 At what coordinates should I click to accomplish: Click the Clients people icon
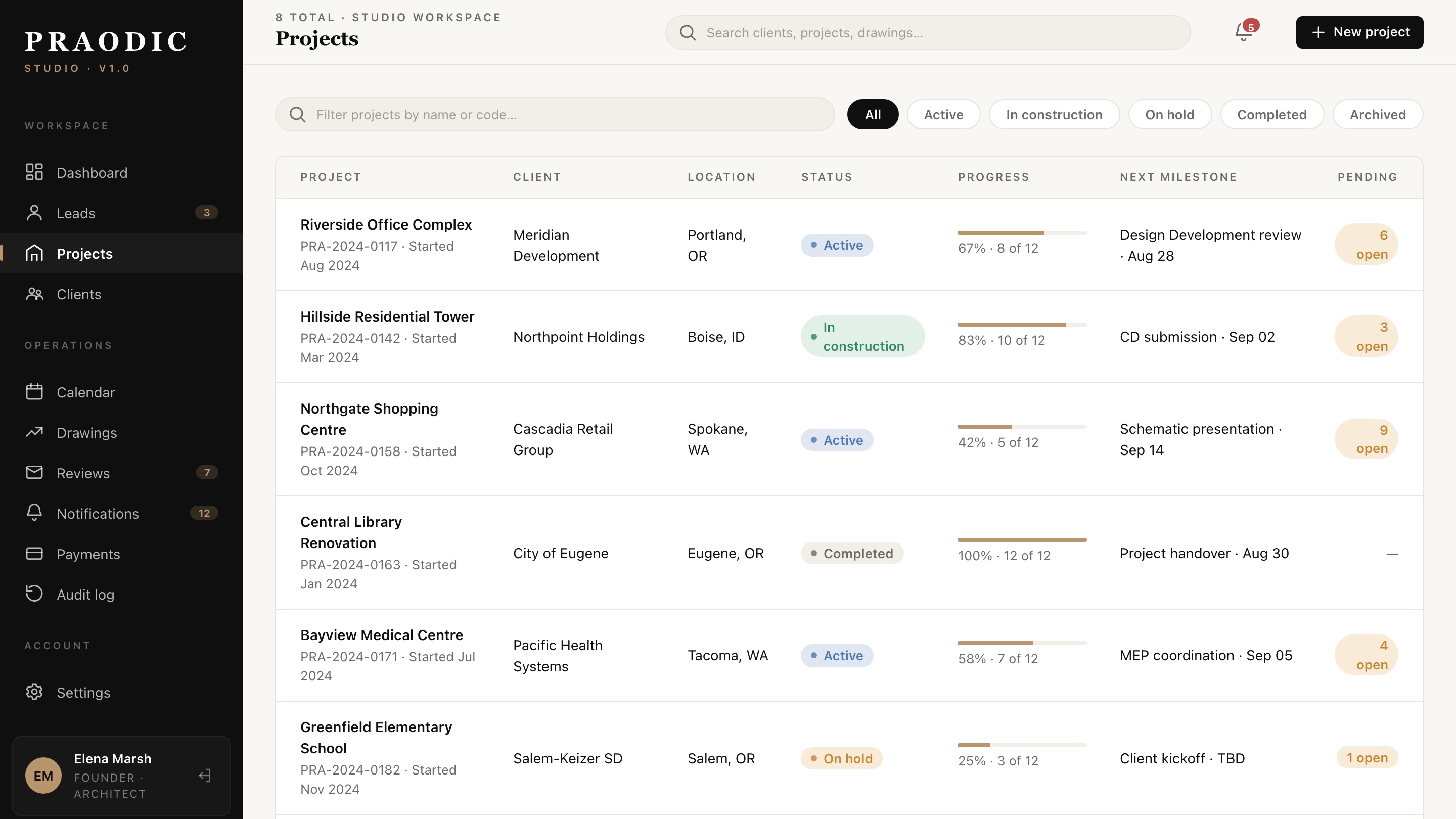click(34, 294)
